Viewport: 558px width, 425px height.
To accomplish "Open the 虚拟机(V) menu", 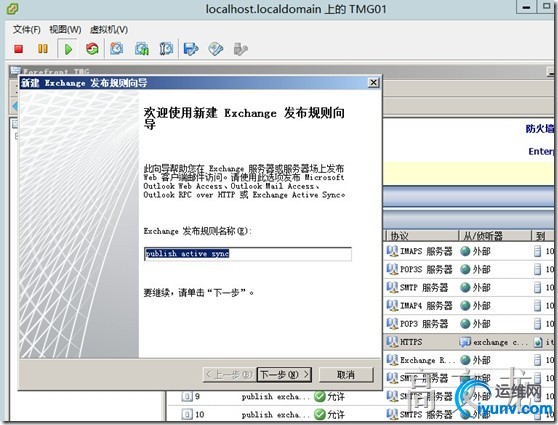I will tap(109, 30).
